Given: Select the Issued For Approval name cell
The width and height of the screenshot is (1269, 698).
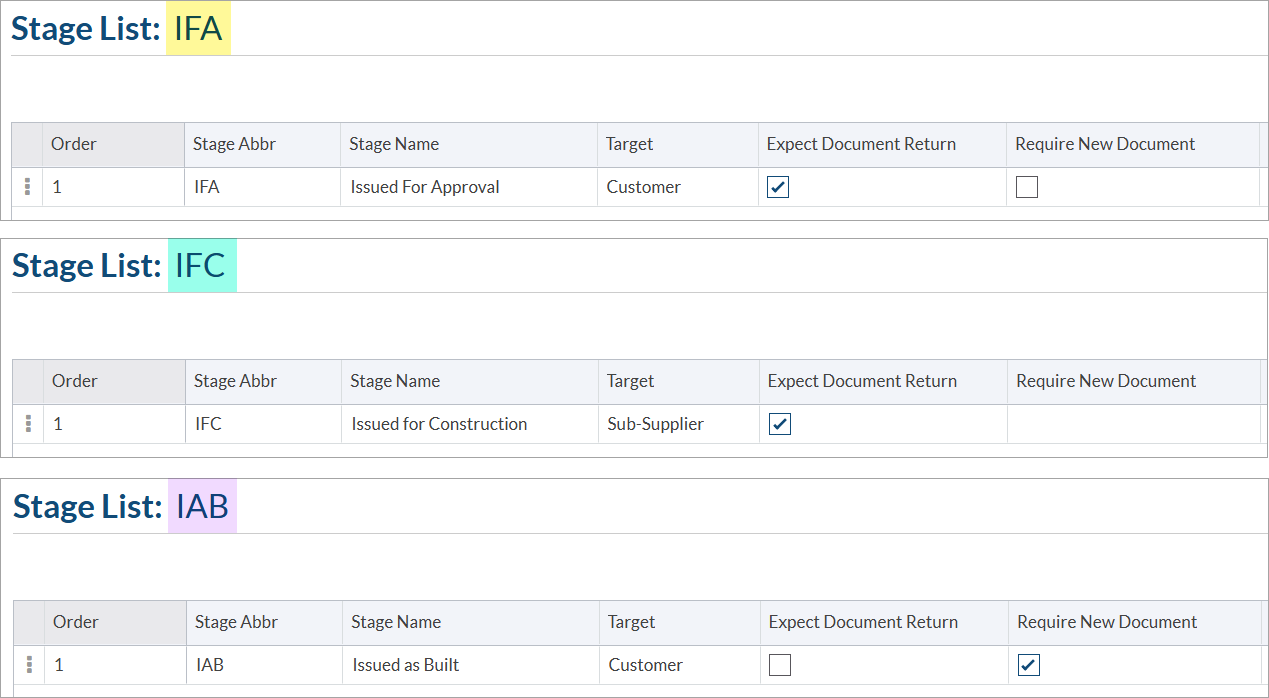Looking at the screenshot, I should point(425,187).
